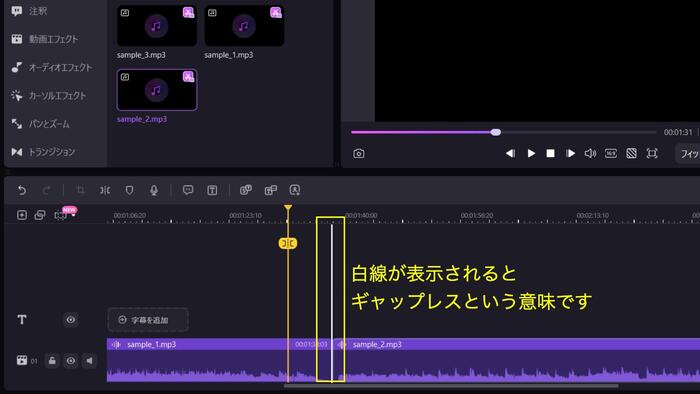Click the undo arrow icon
Screen dimensions: 700x394
21,191
